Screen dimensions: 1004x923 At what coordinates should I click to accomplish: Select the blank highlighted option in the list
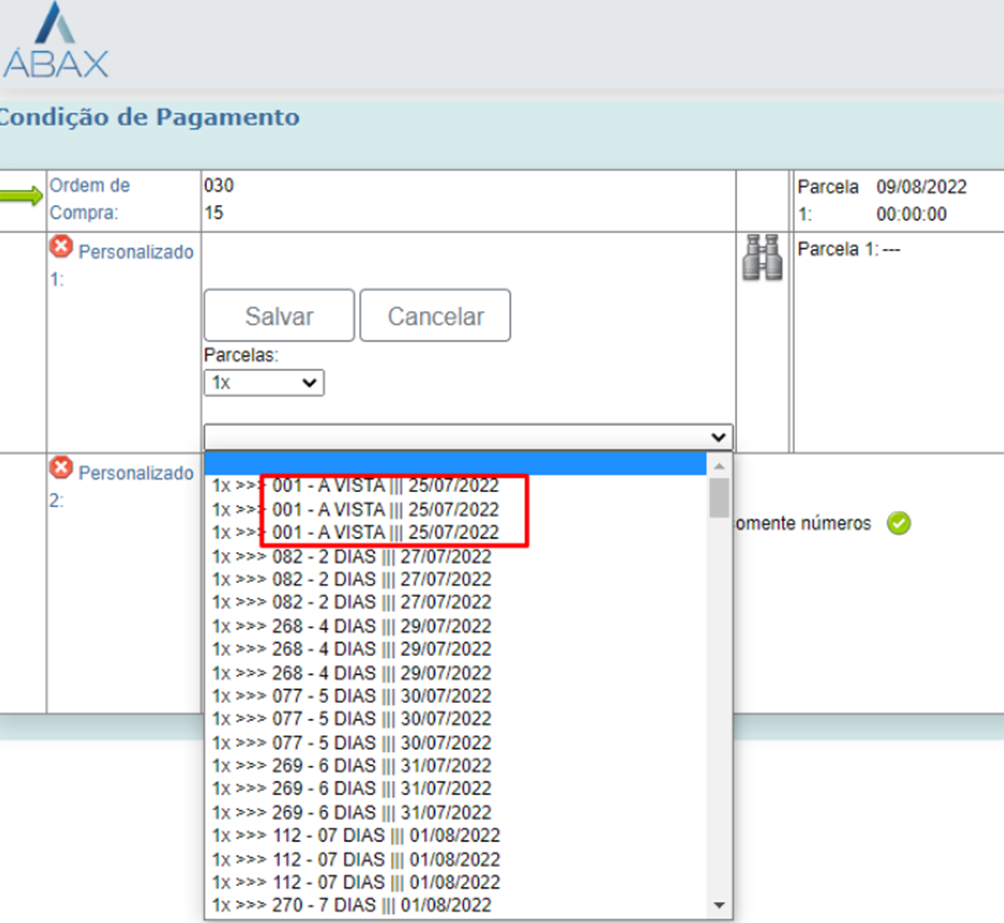(x=455, y=463)
